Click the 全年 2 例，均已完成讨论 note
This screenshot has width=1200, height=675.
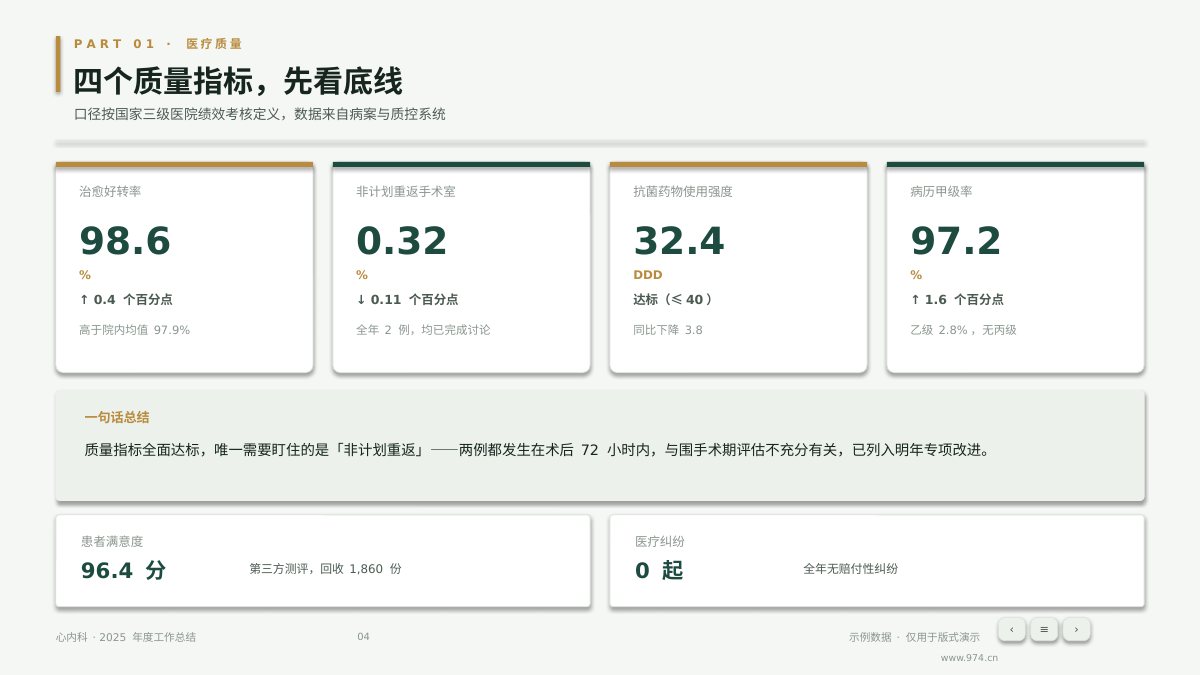(423, 330)
